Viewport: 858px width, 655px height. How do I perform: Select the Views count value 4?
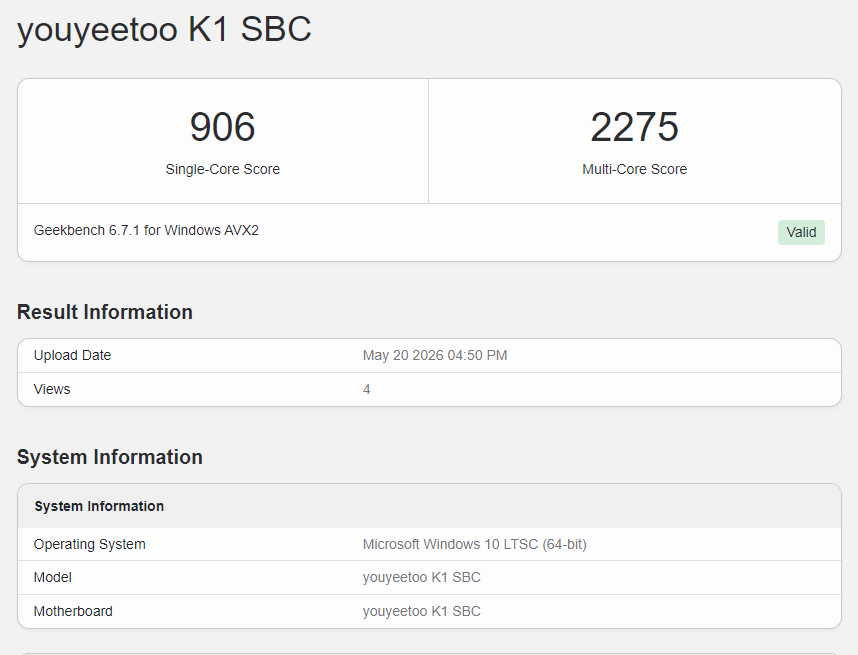pos(367,389)
